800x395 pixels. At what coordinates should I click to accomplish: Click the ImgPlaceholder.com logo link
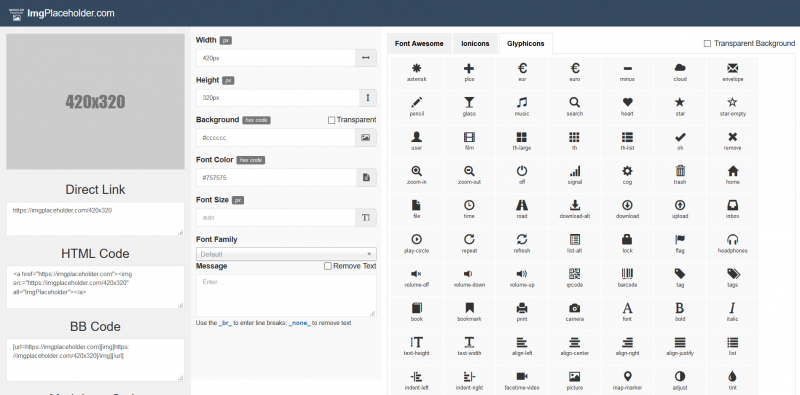63,13
